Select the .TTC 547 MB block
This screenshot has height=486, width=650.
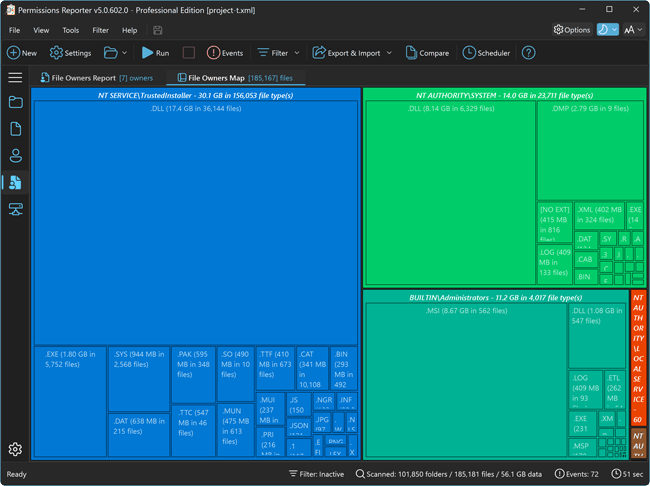(x=193, y=430)
